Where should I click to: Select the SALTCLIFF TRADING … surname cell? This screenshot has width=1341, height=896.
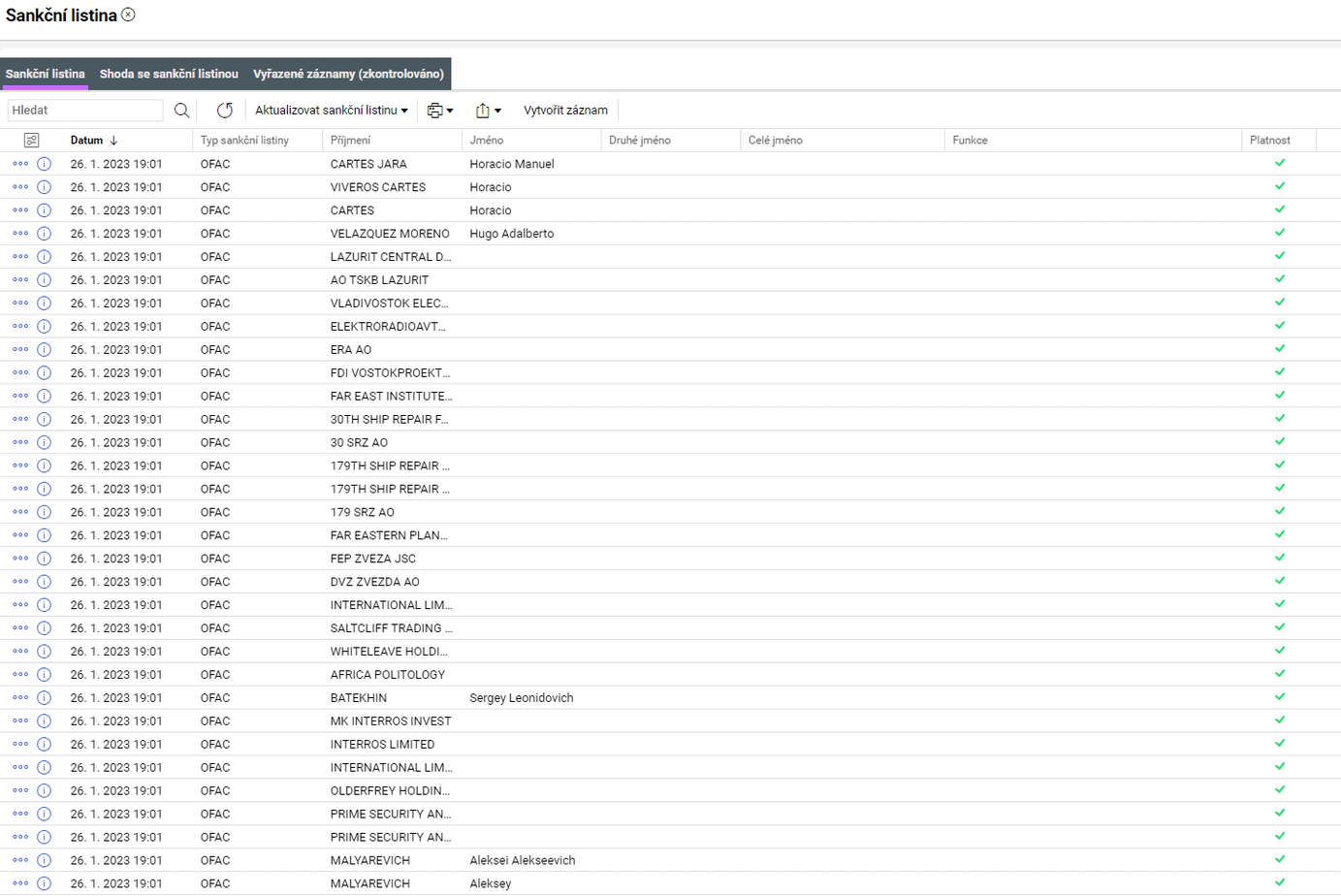point(391,629)
